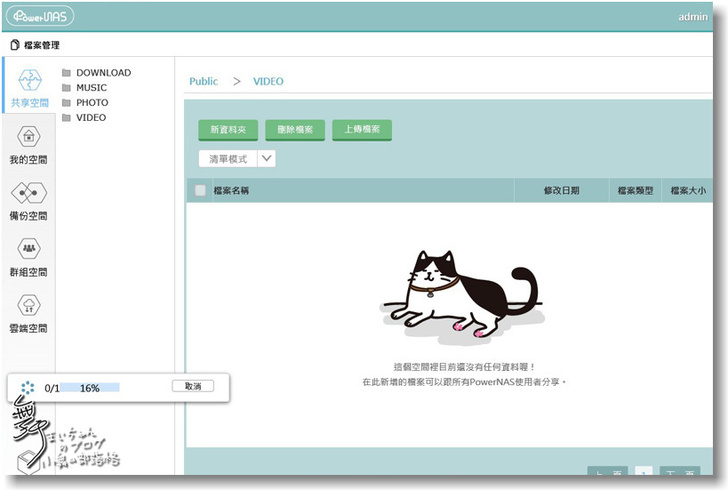Sort by 檔案大小 column header
The height and width of the screenshot is (490, 728).
(x=688, y=190)
